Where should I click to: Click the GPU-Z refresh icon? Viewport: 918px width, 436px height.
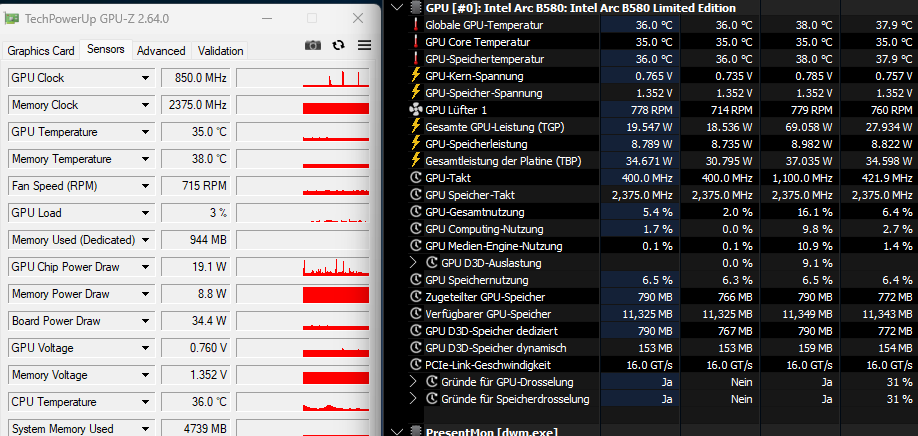pos(338,45)
